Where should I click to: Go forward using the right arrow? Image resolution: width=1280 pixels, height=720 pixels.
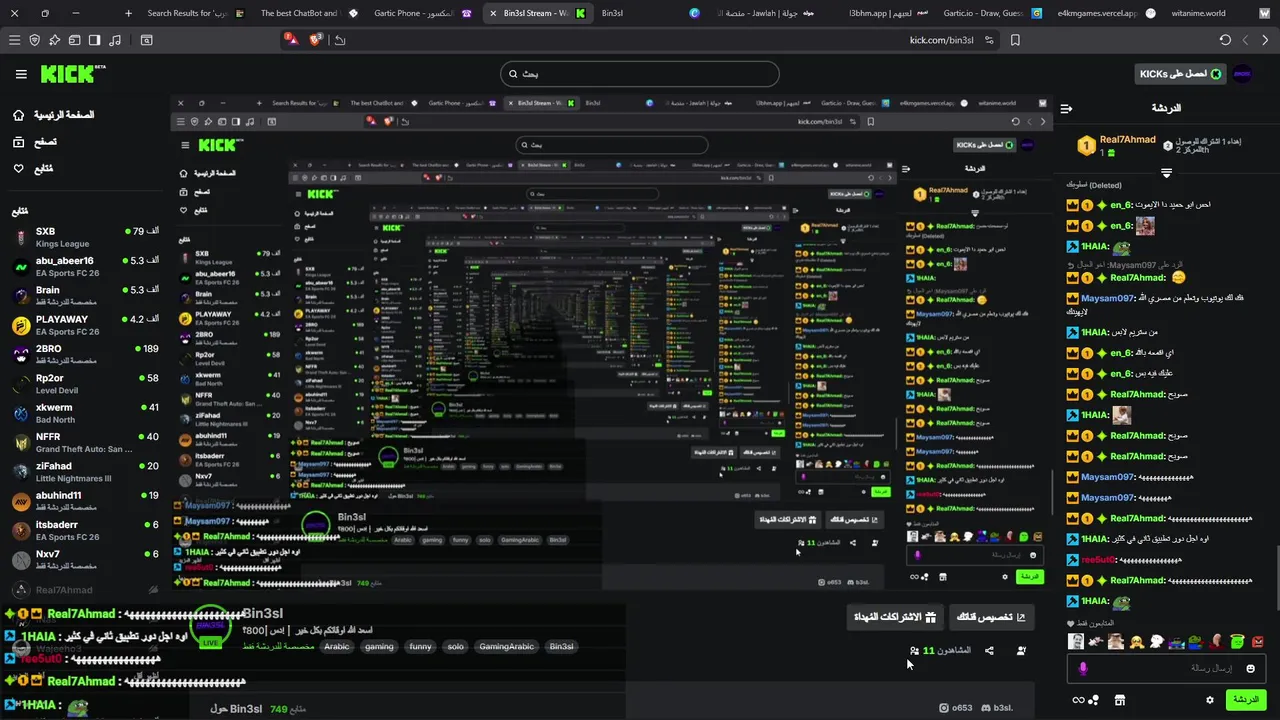pos(1265,40)
